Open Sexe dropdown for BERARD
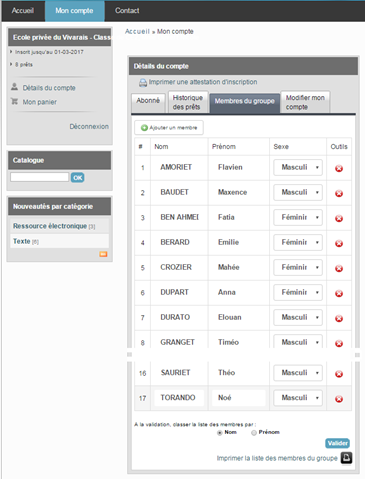 [x=298, y=242]
